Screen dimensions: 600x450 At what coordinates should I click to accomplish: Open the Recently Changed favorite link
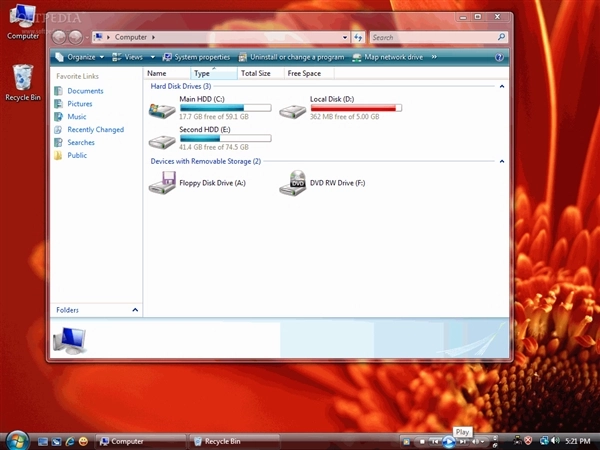point(96,130)
